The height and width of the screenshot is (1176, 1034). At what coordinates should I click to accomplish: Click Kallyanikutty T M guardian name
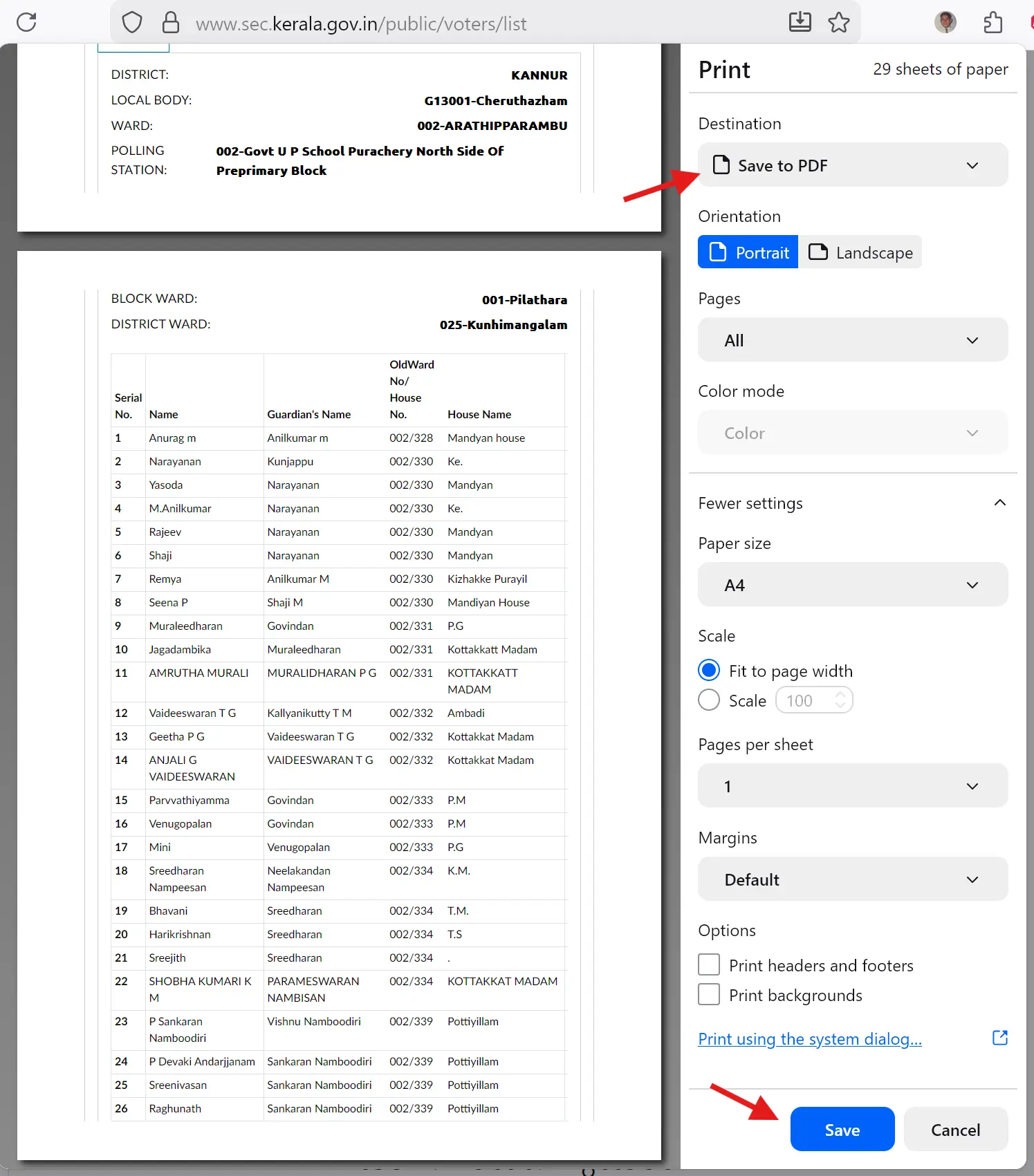point(309,713)
